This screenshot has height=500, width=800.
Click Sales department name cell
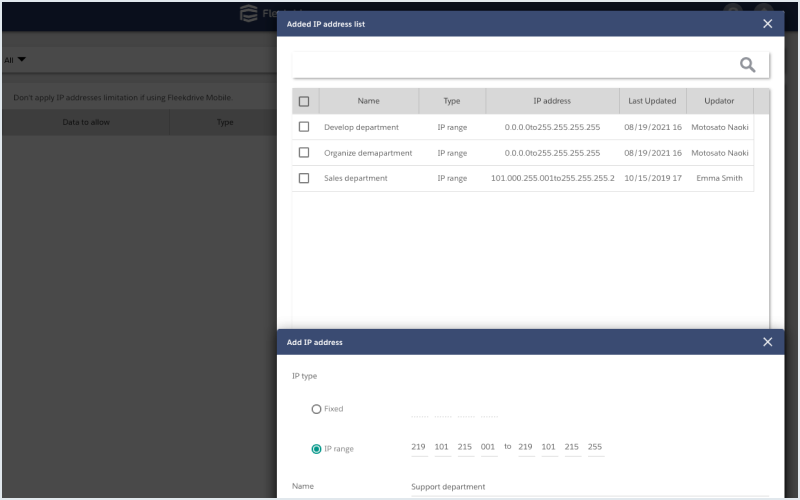coord(356,178)
